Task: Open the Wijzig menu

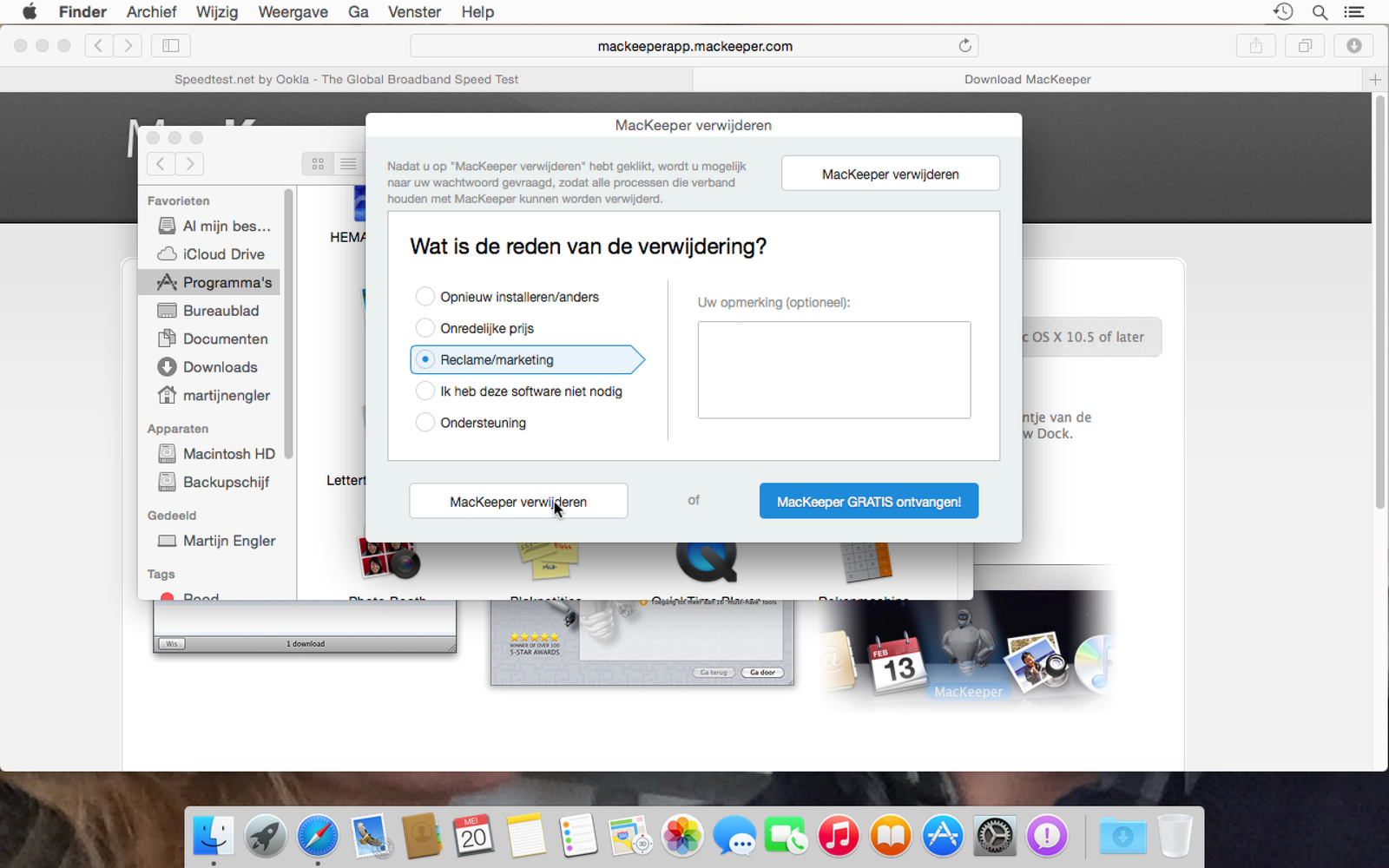Action: click(217, 12)
